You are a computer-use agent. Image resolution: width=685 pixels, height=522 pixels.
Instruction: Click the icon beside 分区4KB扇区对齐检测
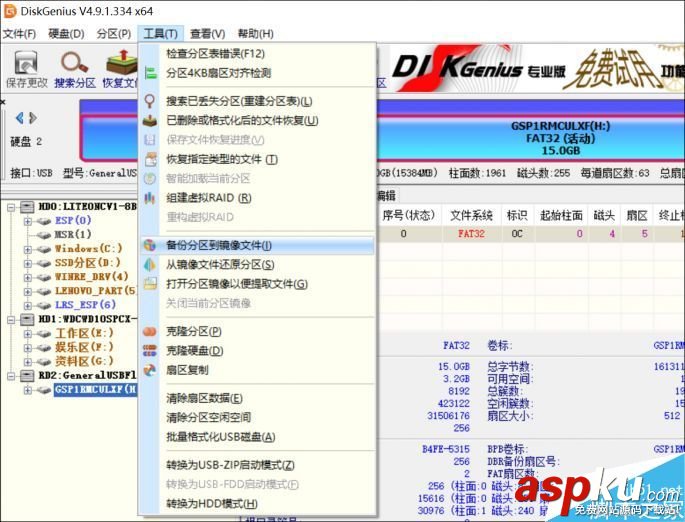pyautogui.click(x=150, y=73)
